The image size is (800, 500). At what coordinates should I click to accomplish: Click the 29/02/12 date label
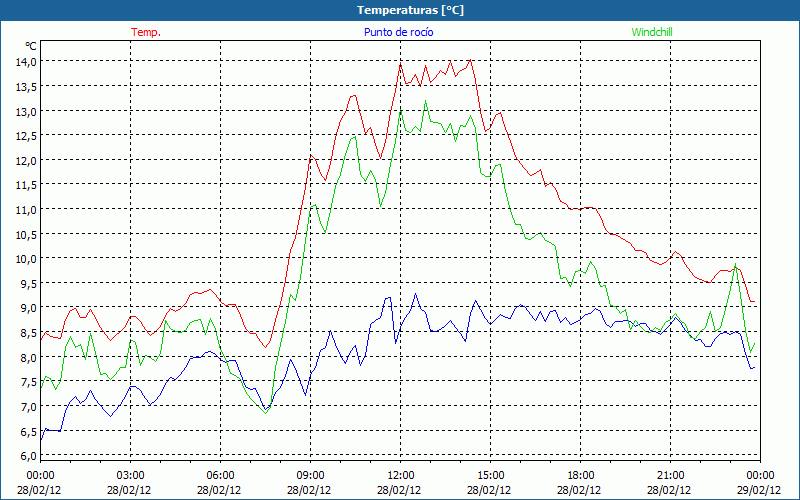pos(759,490)
